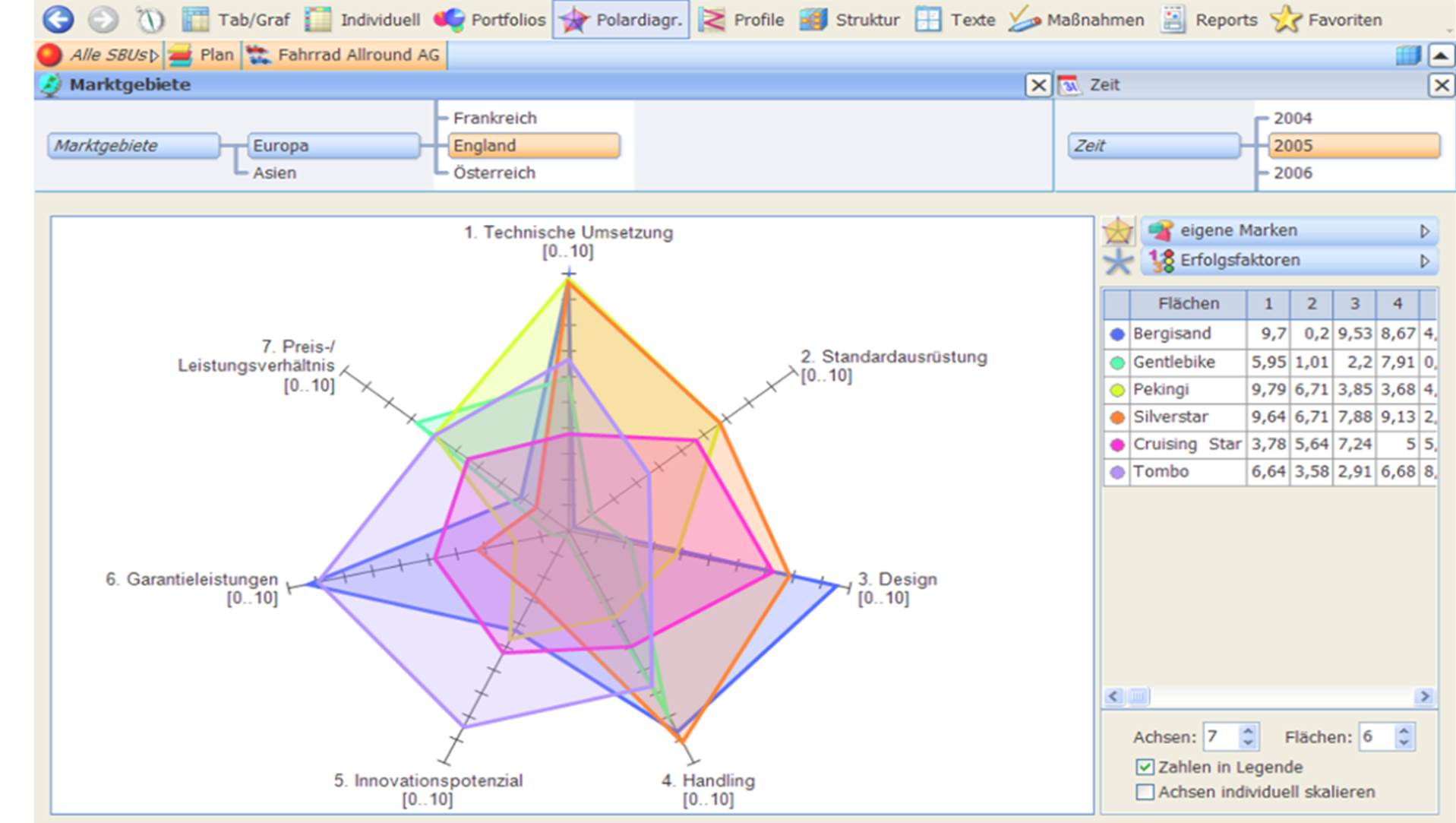
Task: Select year 2005
Action: point(1354,145)
